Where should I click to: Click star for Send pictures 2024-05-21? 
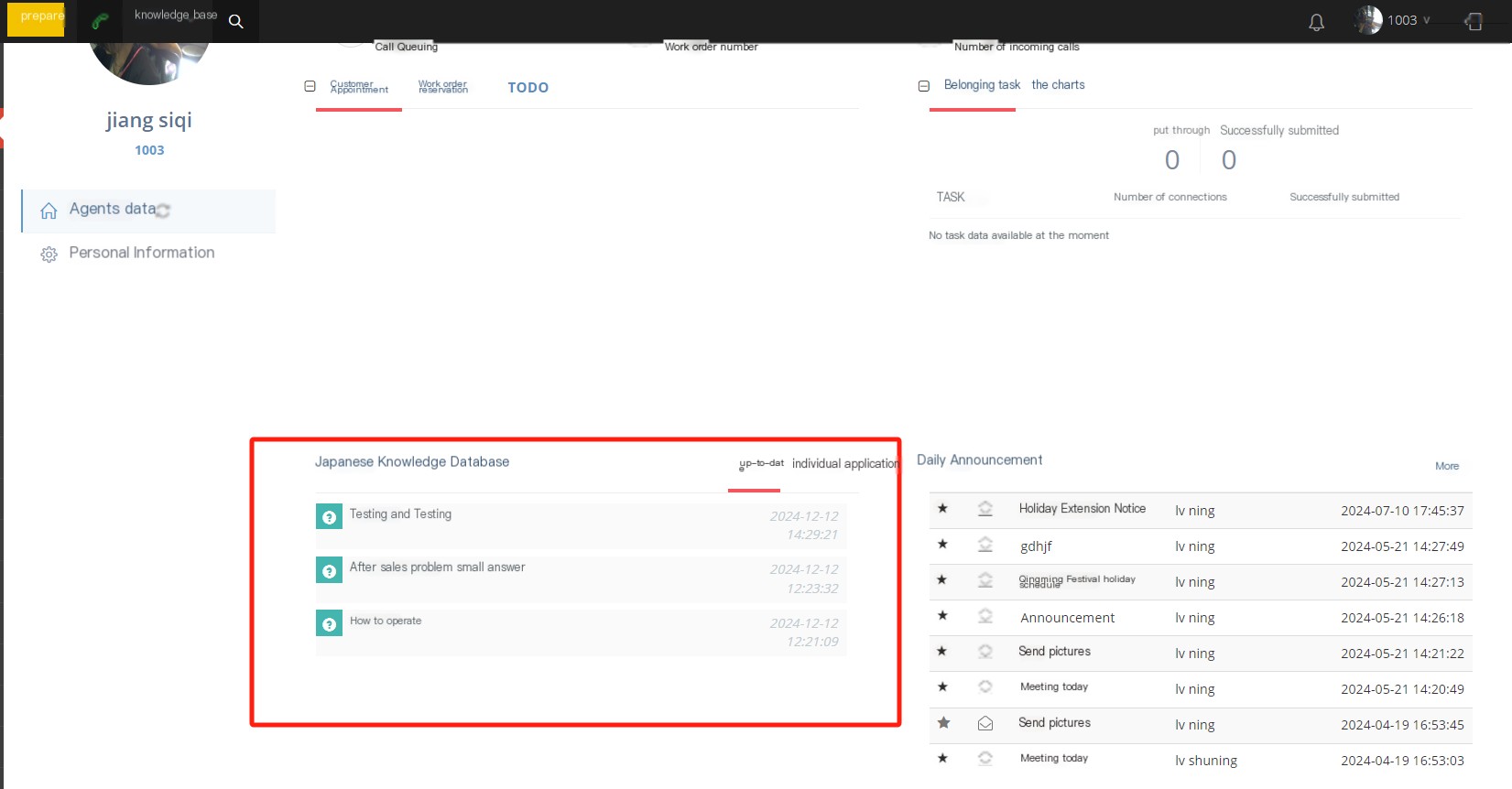pyautogui.click(x=942, y=651)
